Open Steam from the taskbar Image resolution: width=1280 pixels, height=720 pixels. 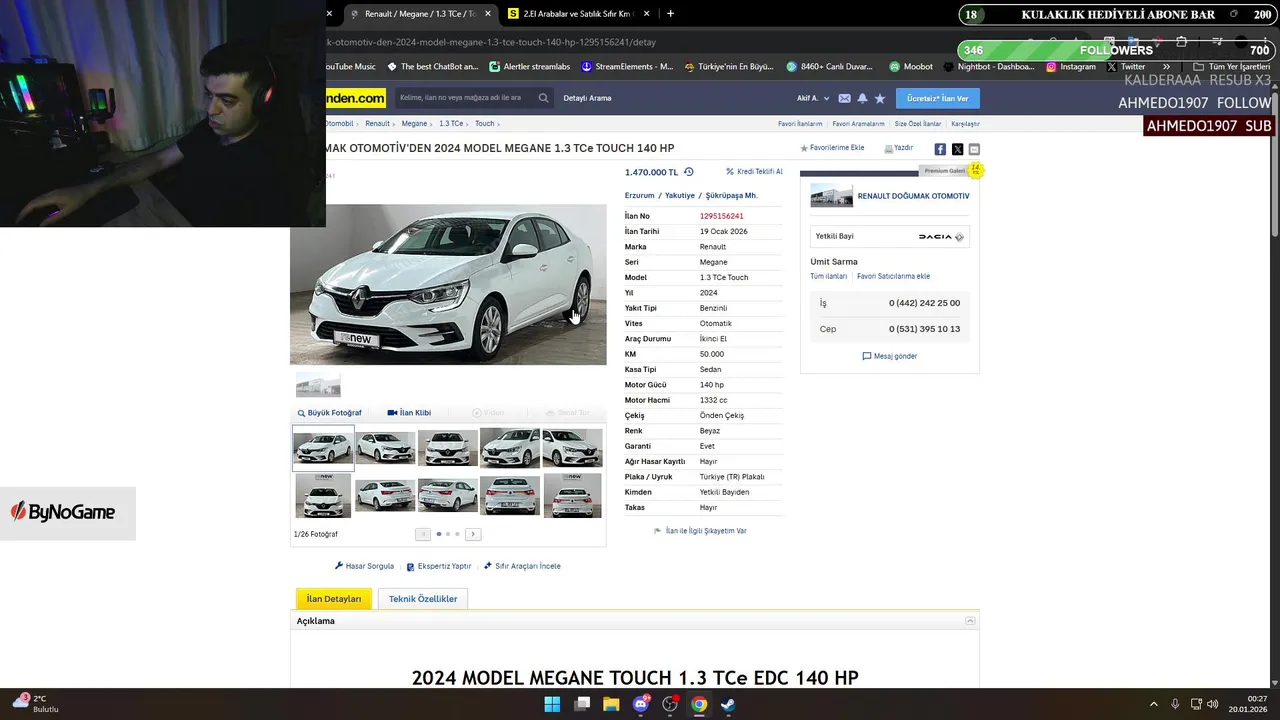pos(728,704)
